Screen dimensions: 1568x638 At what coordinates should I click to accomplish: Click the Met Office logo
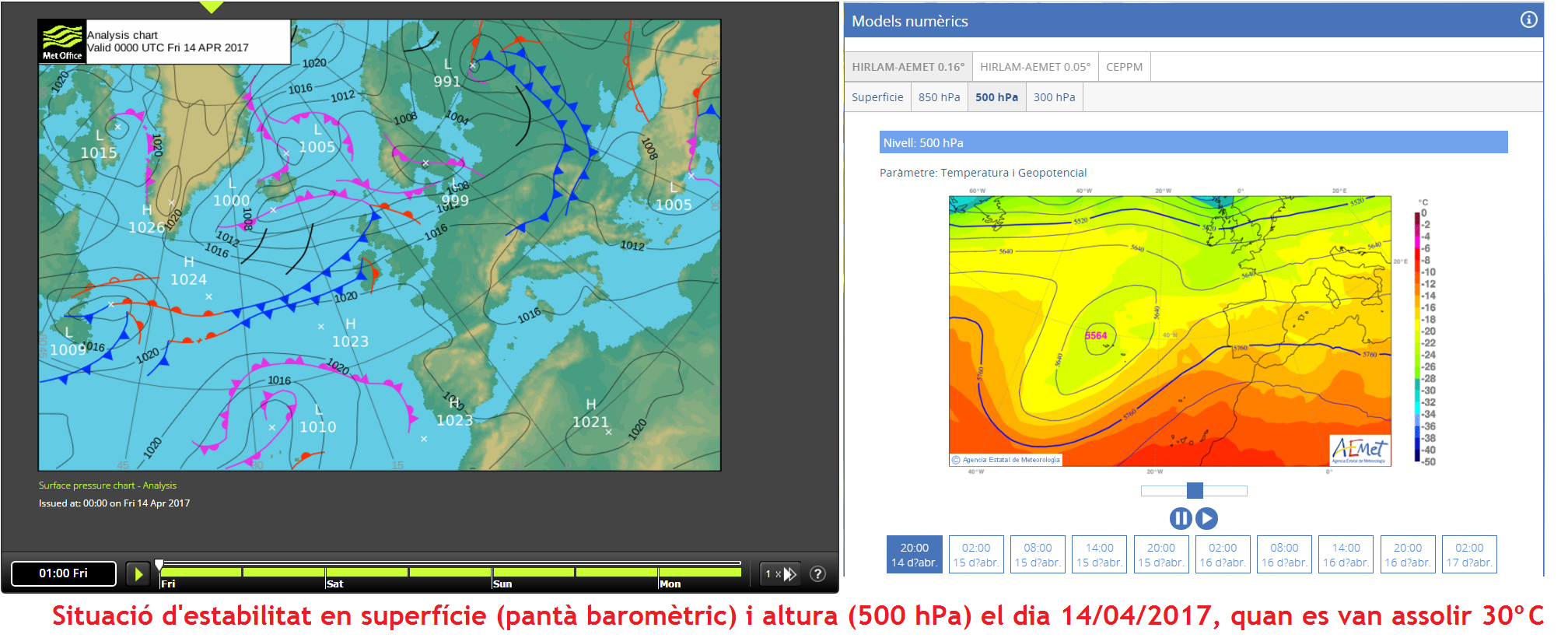coord(62,41)
